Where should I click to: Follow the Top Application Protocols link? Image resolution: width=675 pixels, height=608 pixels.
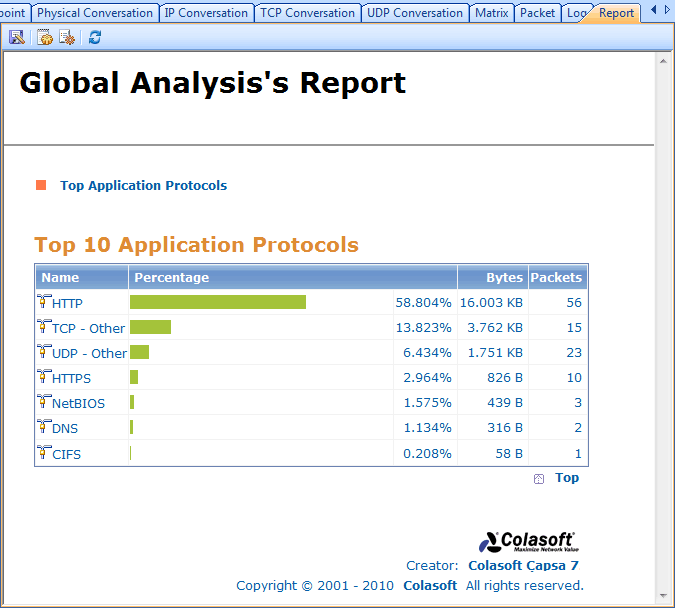click(x=143, y=186)
